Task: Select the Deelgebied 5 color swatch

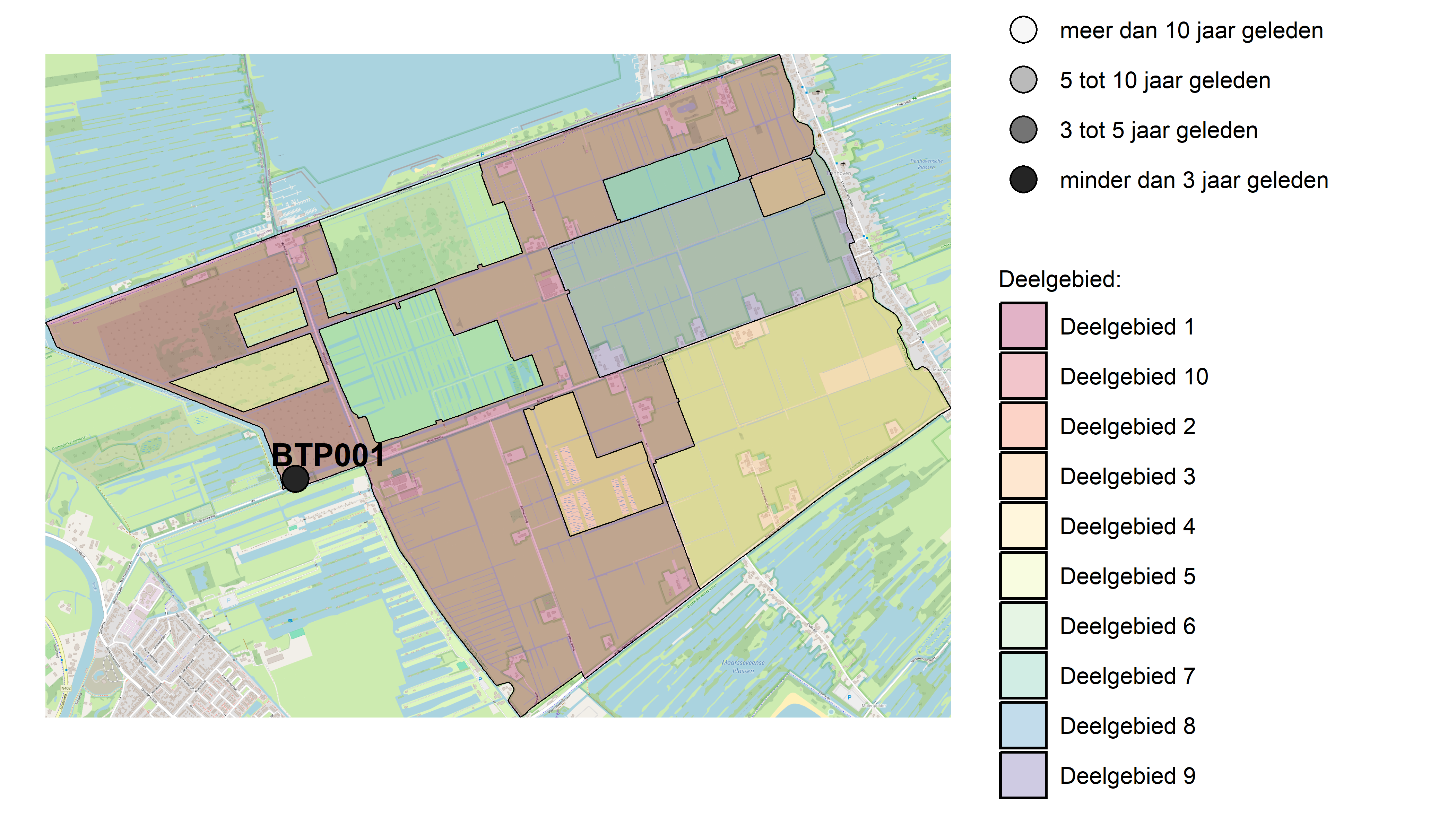Action: pos(1023,576)
